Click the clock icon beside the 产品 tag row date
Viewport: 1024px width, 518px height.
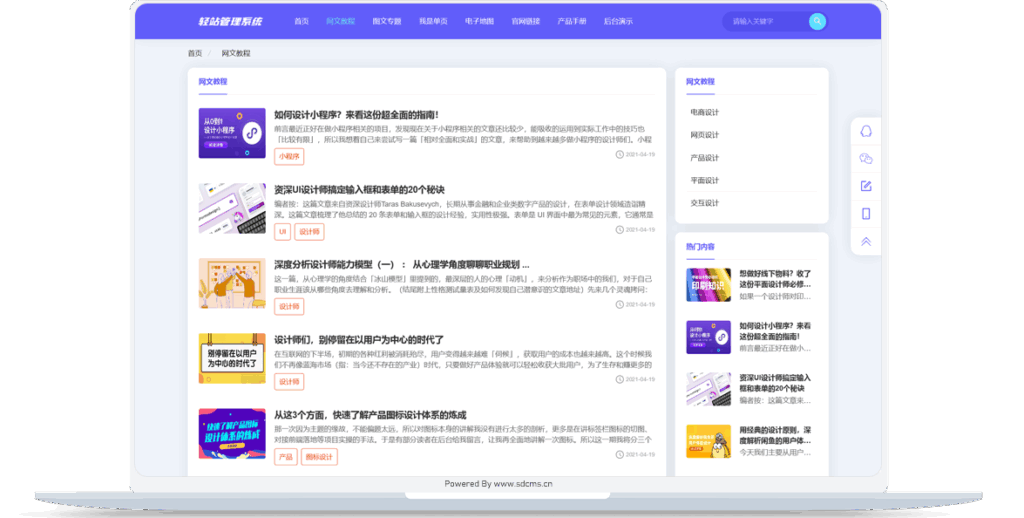point(619,455)
